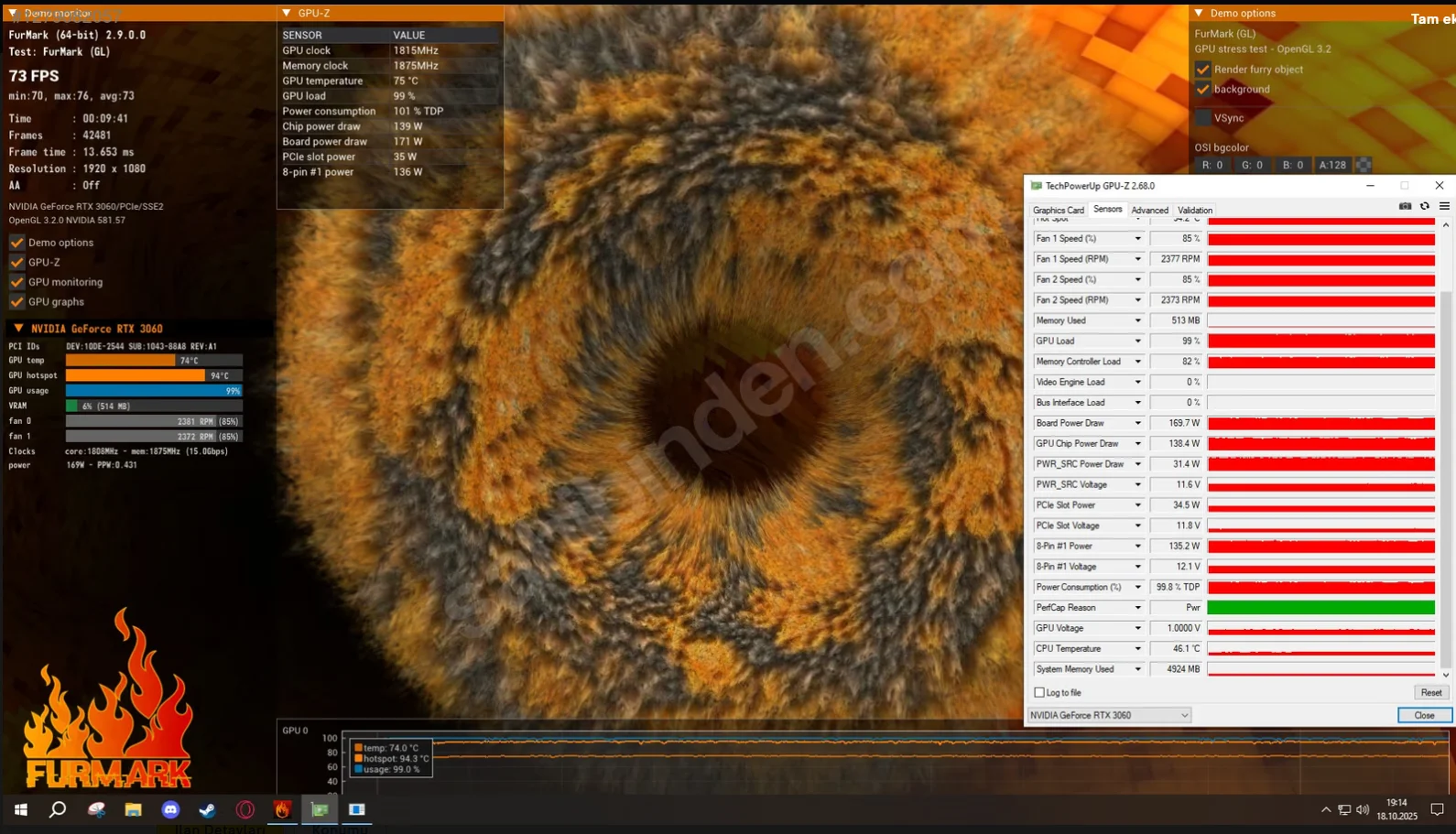
Task: Enable the VSync checkbox
Action: [1203, 118]
